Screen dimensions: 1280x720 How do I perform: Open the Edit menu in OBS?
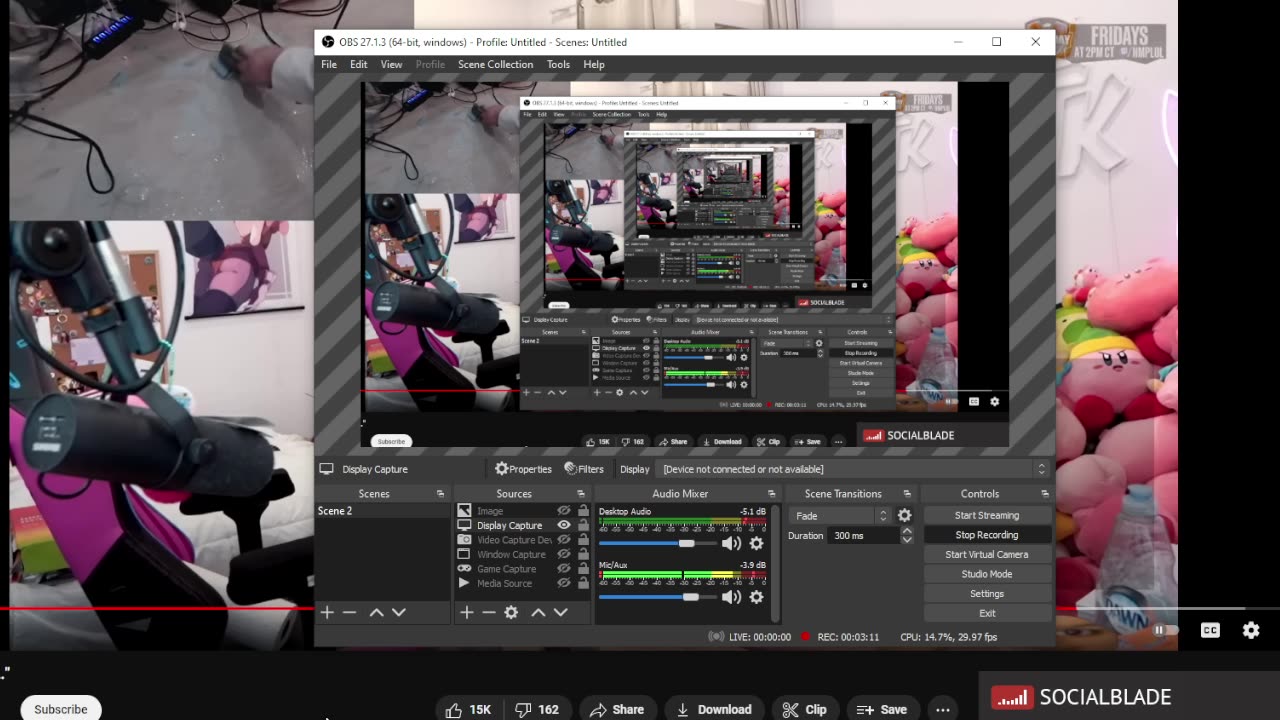pos(359,64)
